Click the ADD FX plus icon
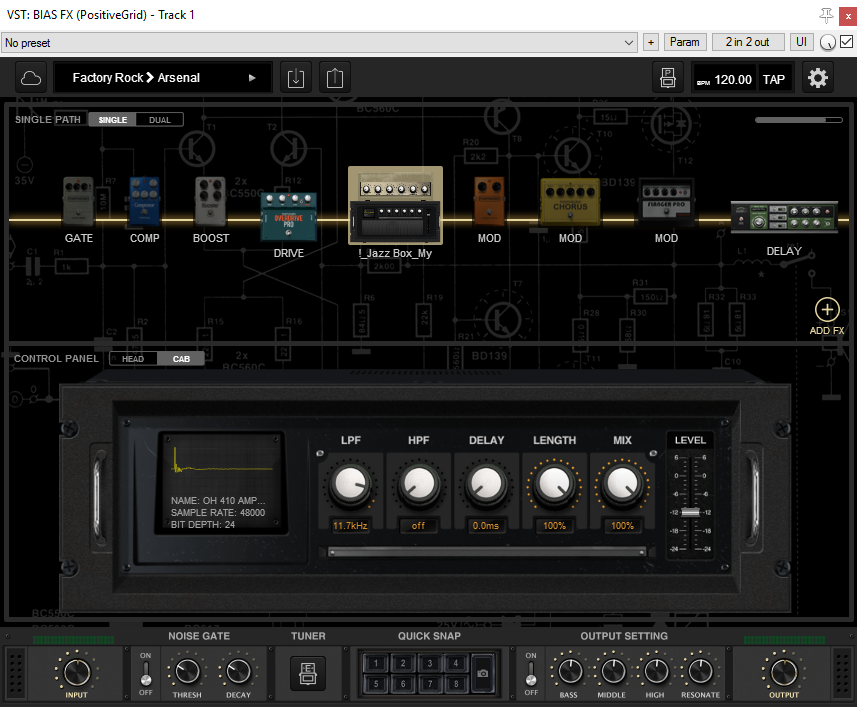The height and width of the screenshot is (707, 857). (827, 310)
